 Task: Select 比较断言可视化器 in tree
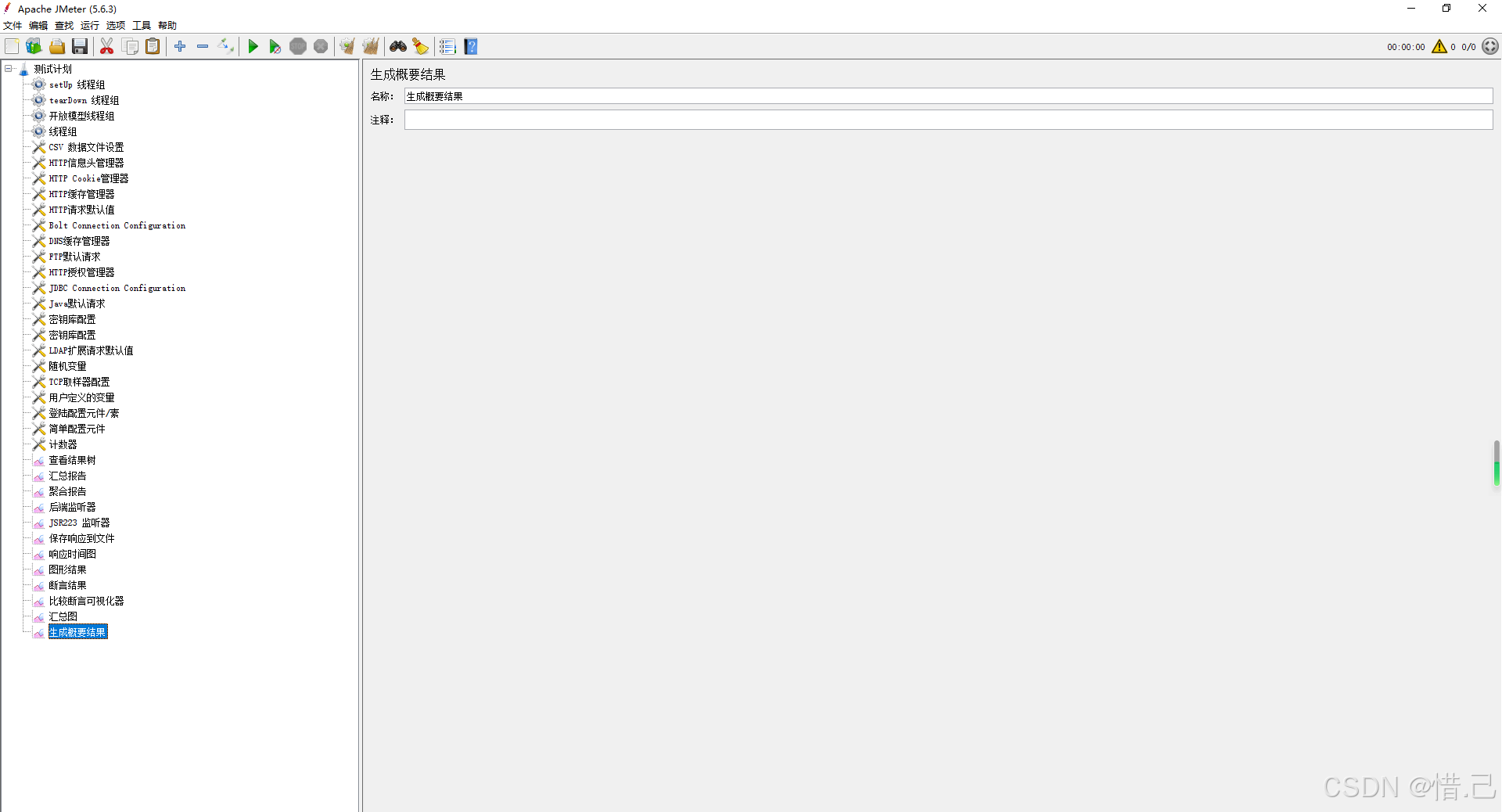86,601
